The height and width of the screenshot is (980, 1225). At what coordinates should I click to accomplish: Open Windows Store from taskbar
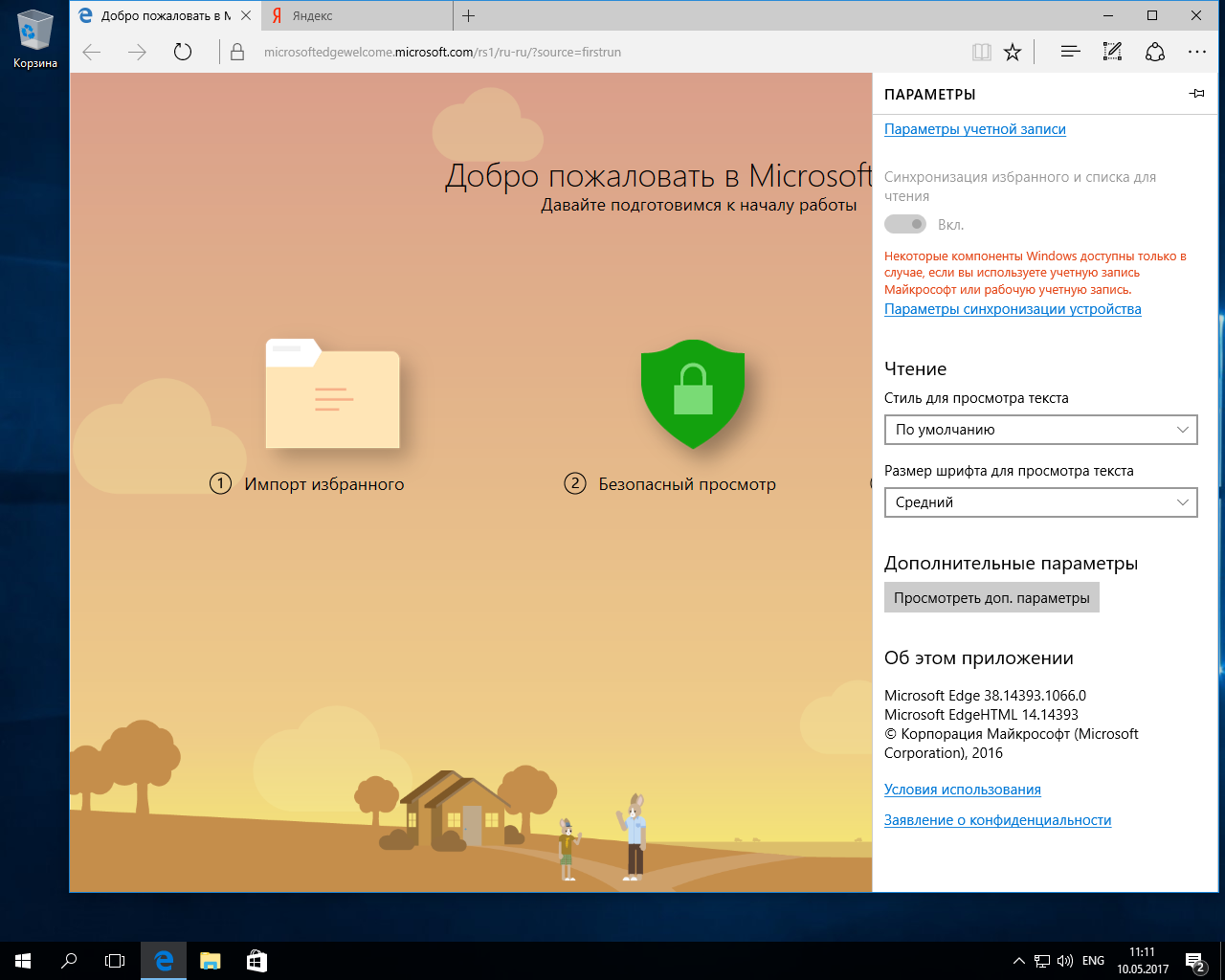pos(256,961)
